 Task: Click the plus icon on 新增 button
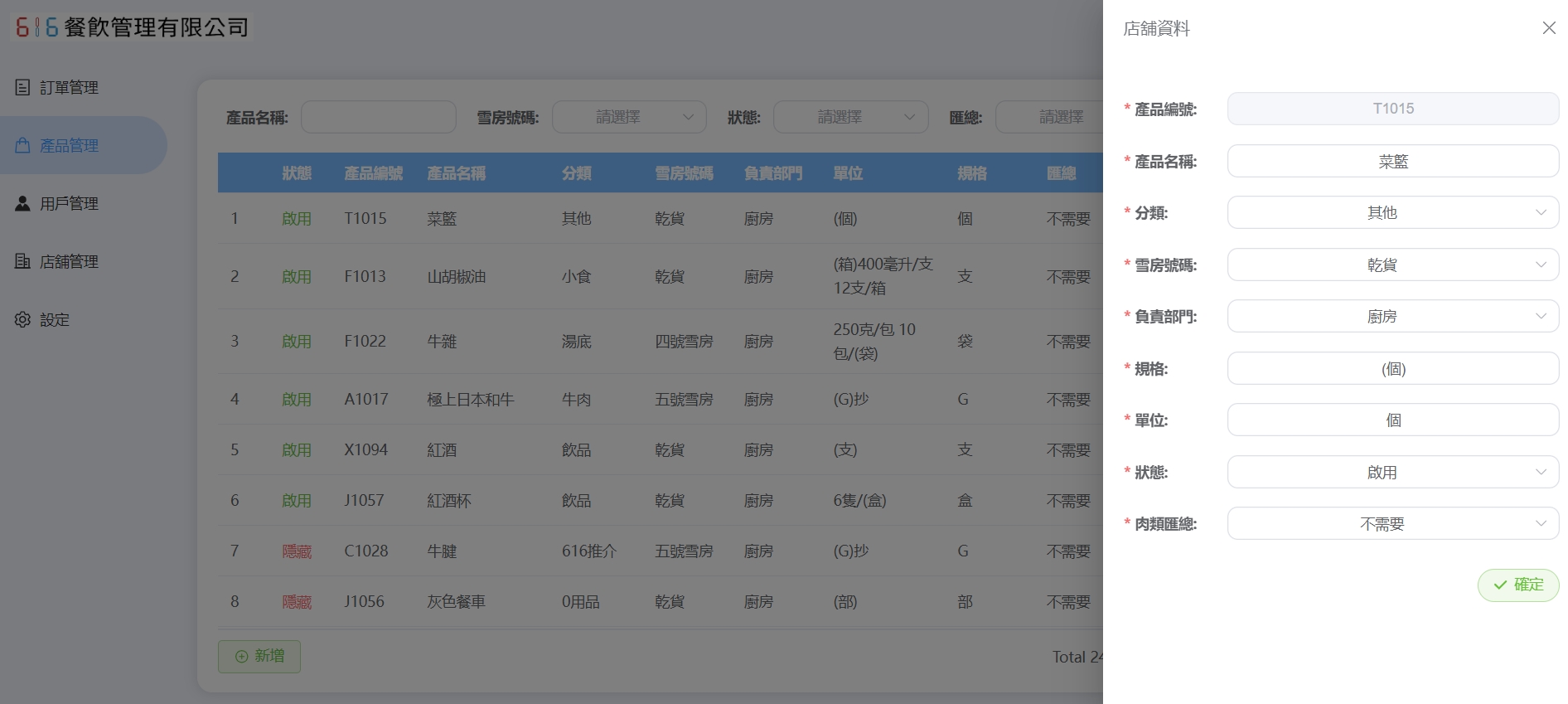(x=242, y=656)
